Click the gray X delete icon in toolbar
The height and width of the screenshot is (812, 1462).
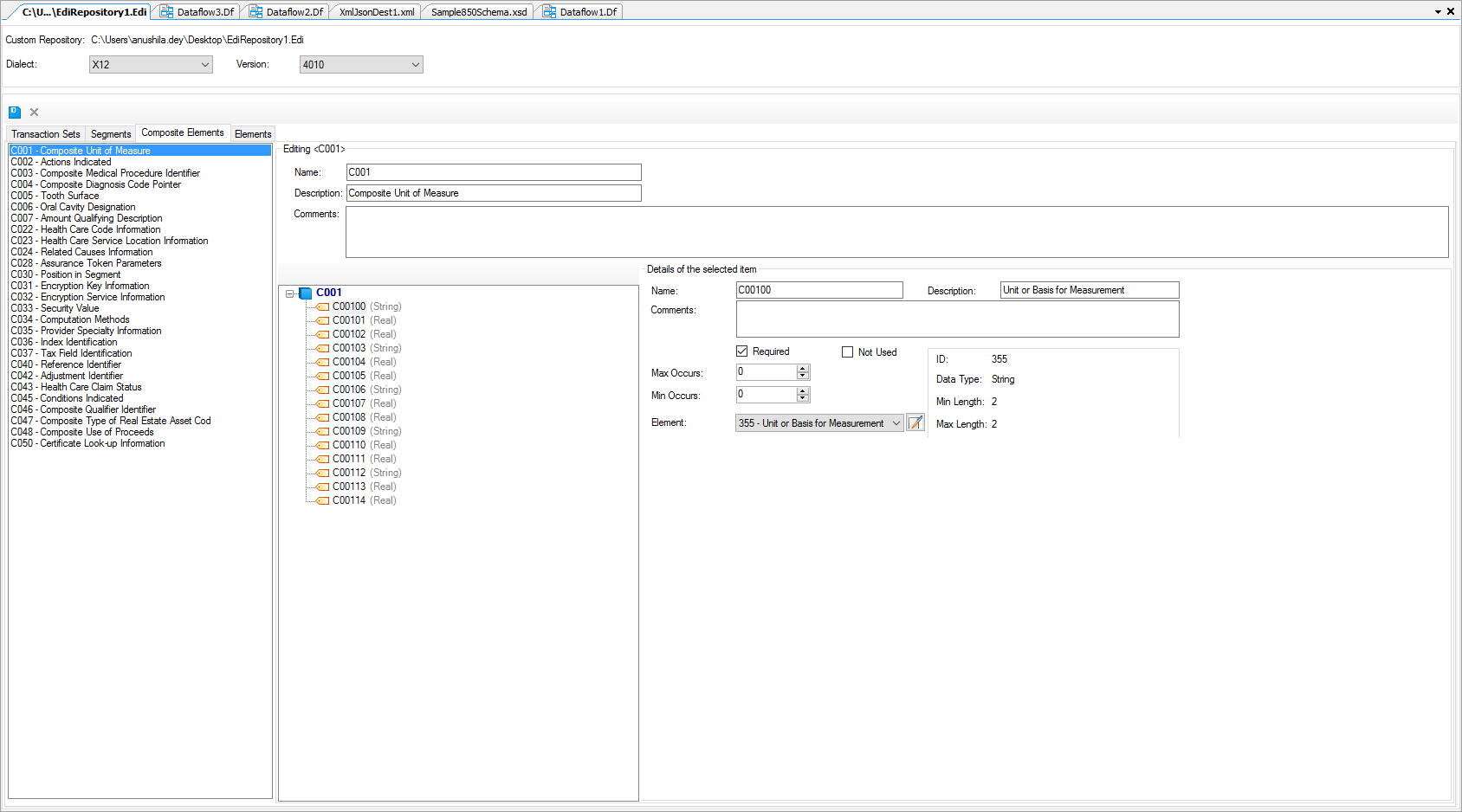35,112
